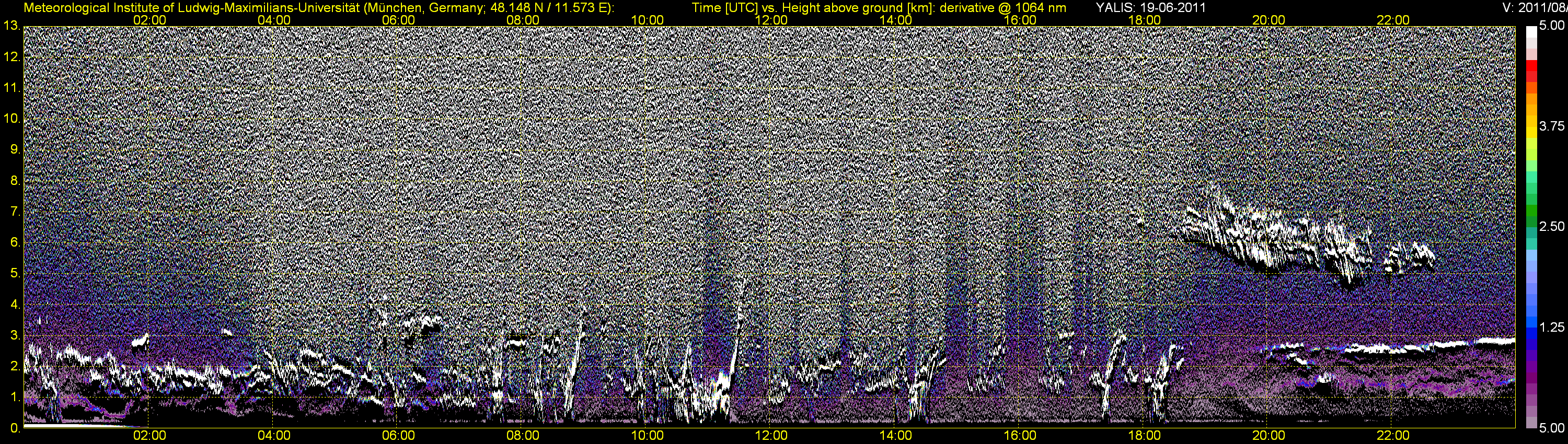Image resolution: width=1568 pixels, height=444 pixels.
Task: Click the 22:00 label on the bottom time axis
Action: [x=1393, y=436]
